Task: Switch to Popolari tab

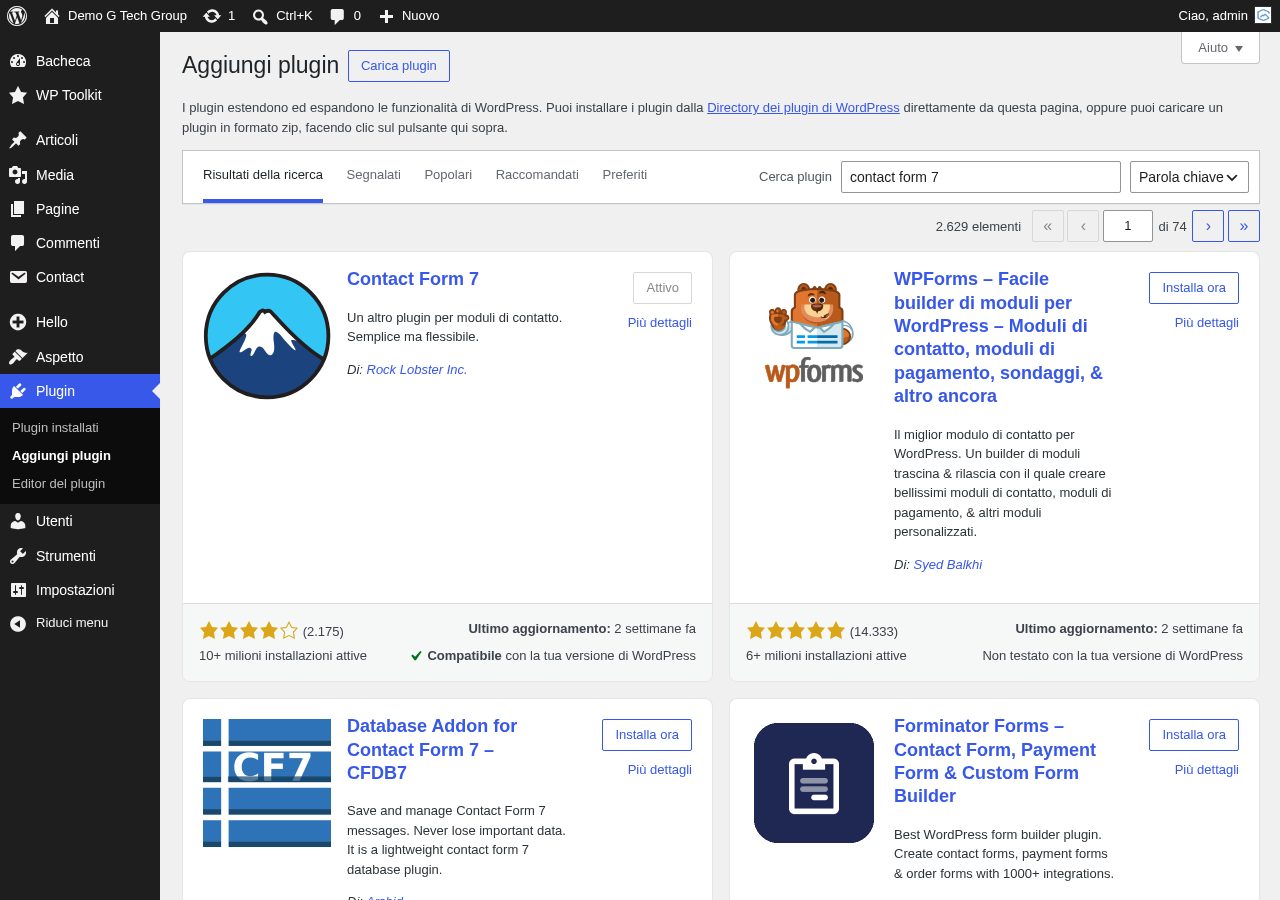Action: 448,175
